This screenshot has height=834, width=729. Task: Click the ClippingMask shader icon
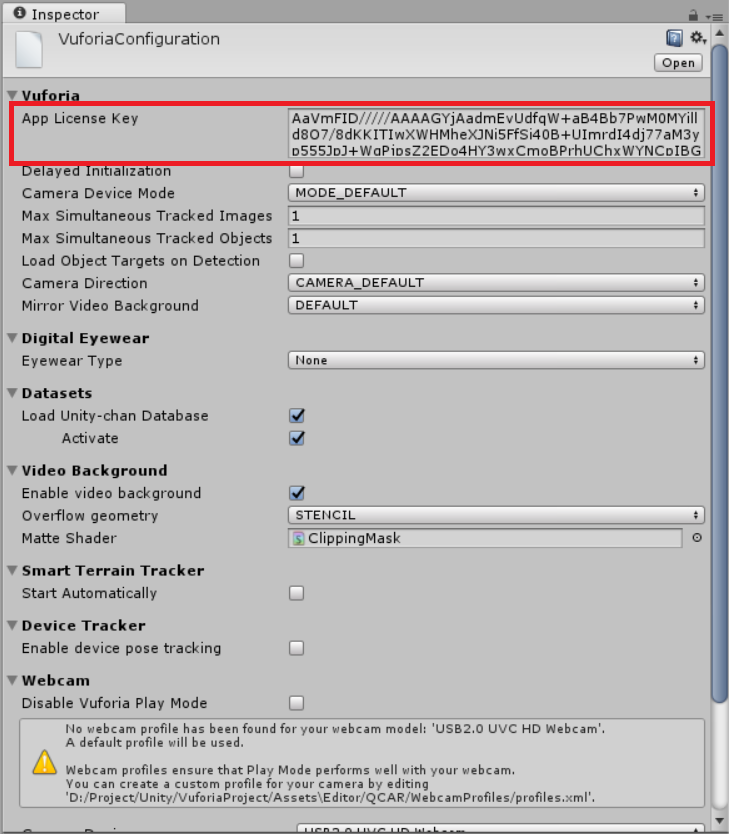[x=299, y=538]
